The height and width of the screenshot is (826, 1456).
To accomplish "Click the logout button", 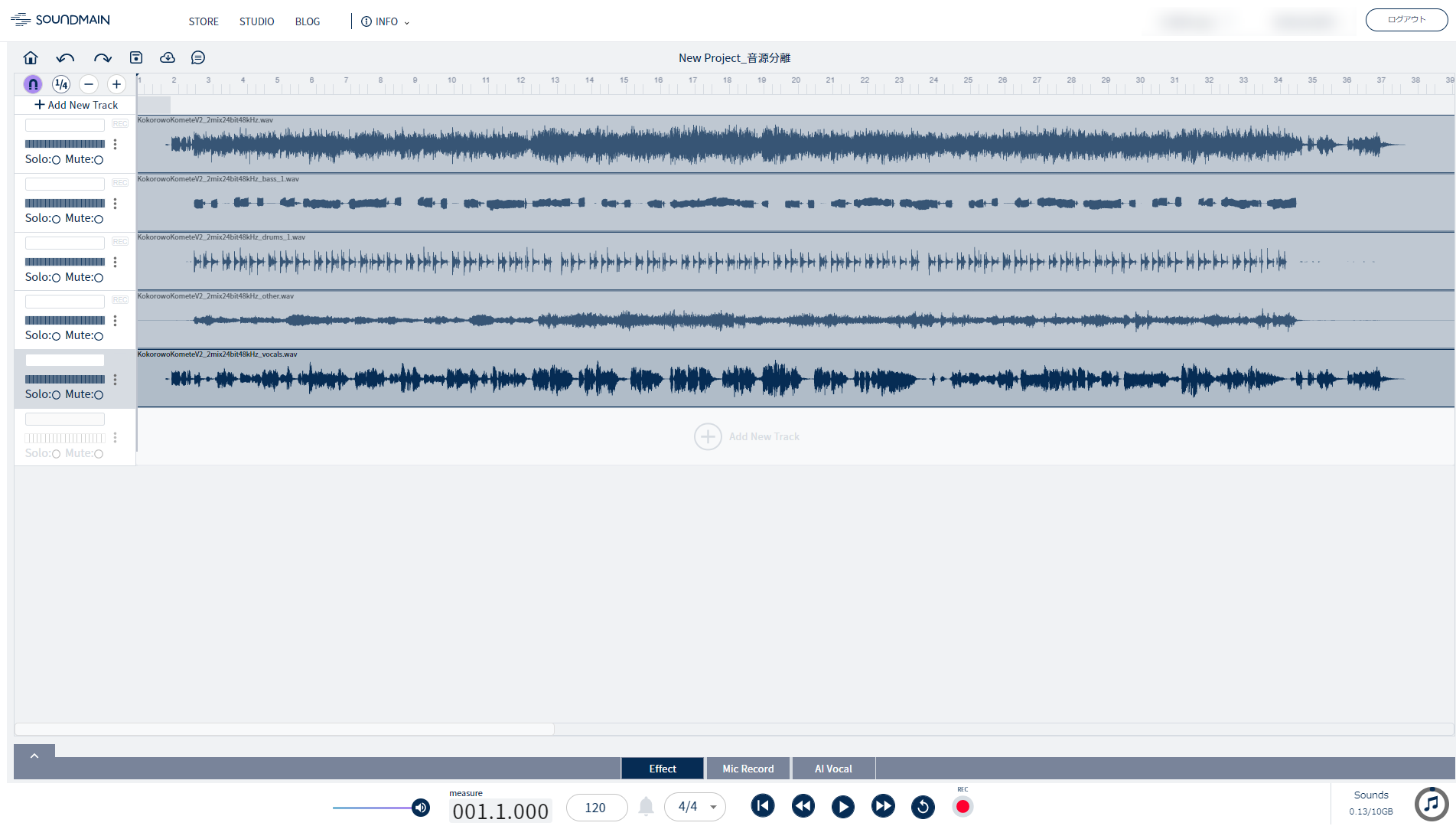I will 1406,20.
